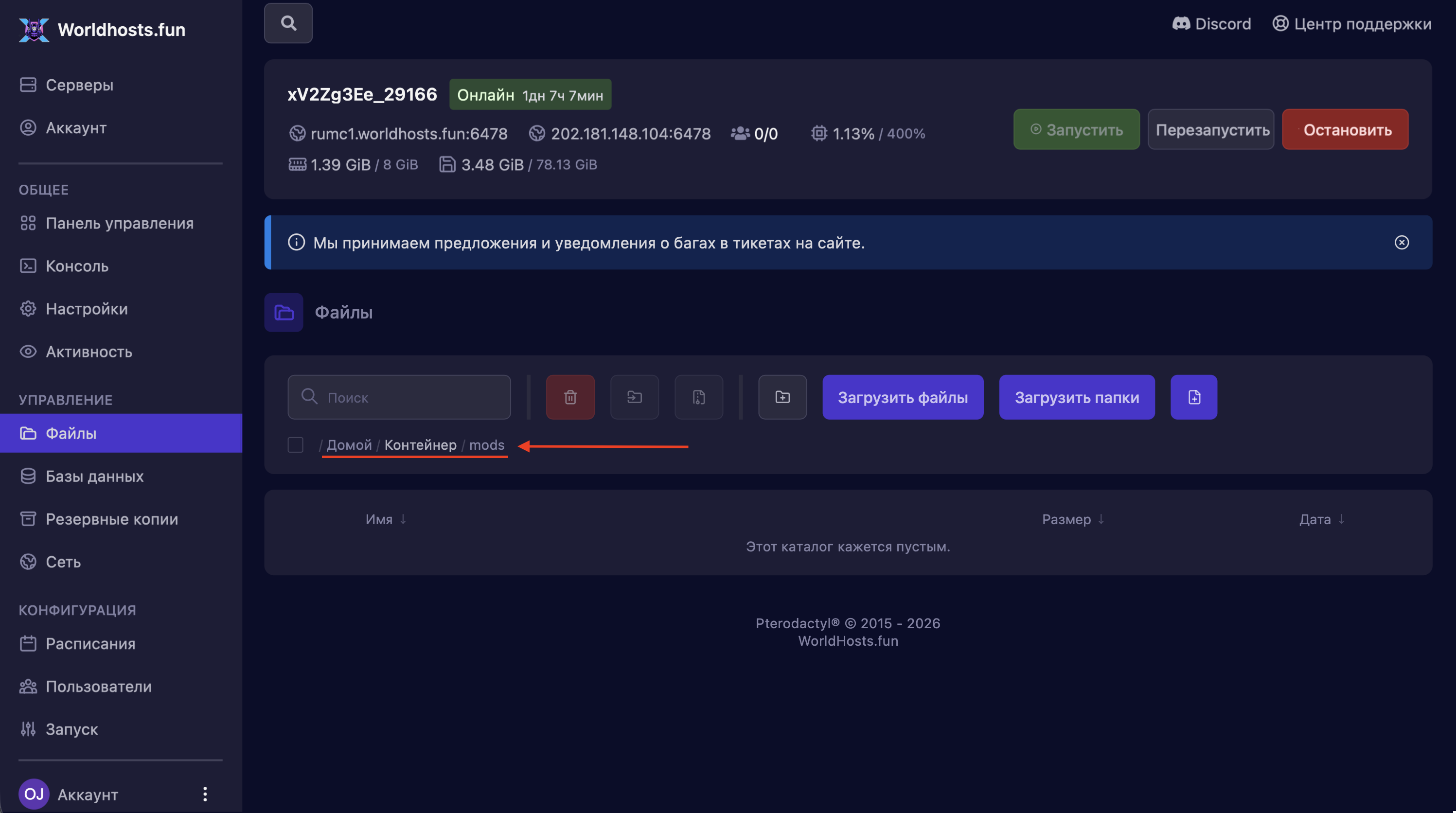The width and height of the screenshot is (1456, 813).
Task: Click the archive files toolbar icon
Action: pyautogui.click(x=699, y=397)
